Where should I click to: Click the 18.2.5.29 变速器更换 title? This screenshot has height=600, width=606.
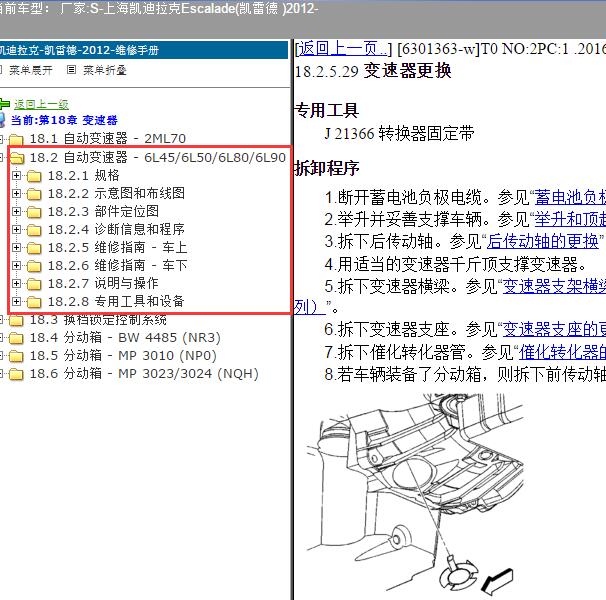[373, 71]
